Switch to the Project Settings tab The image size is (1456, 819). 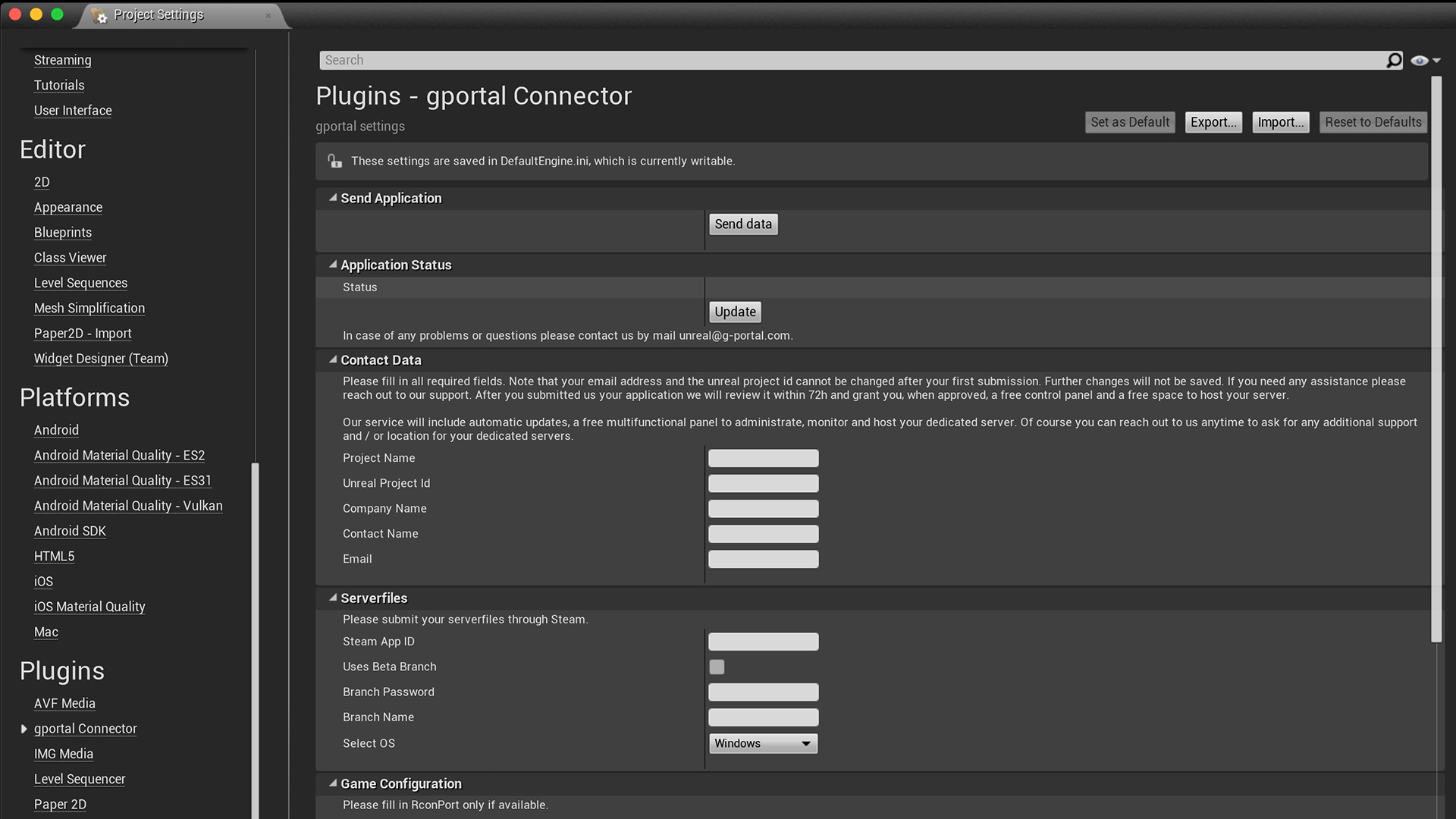tap(181, 15)
